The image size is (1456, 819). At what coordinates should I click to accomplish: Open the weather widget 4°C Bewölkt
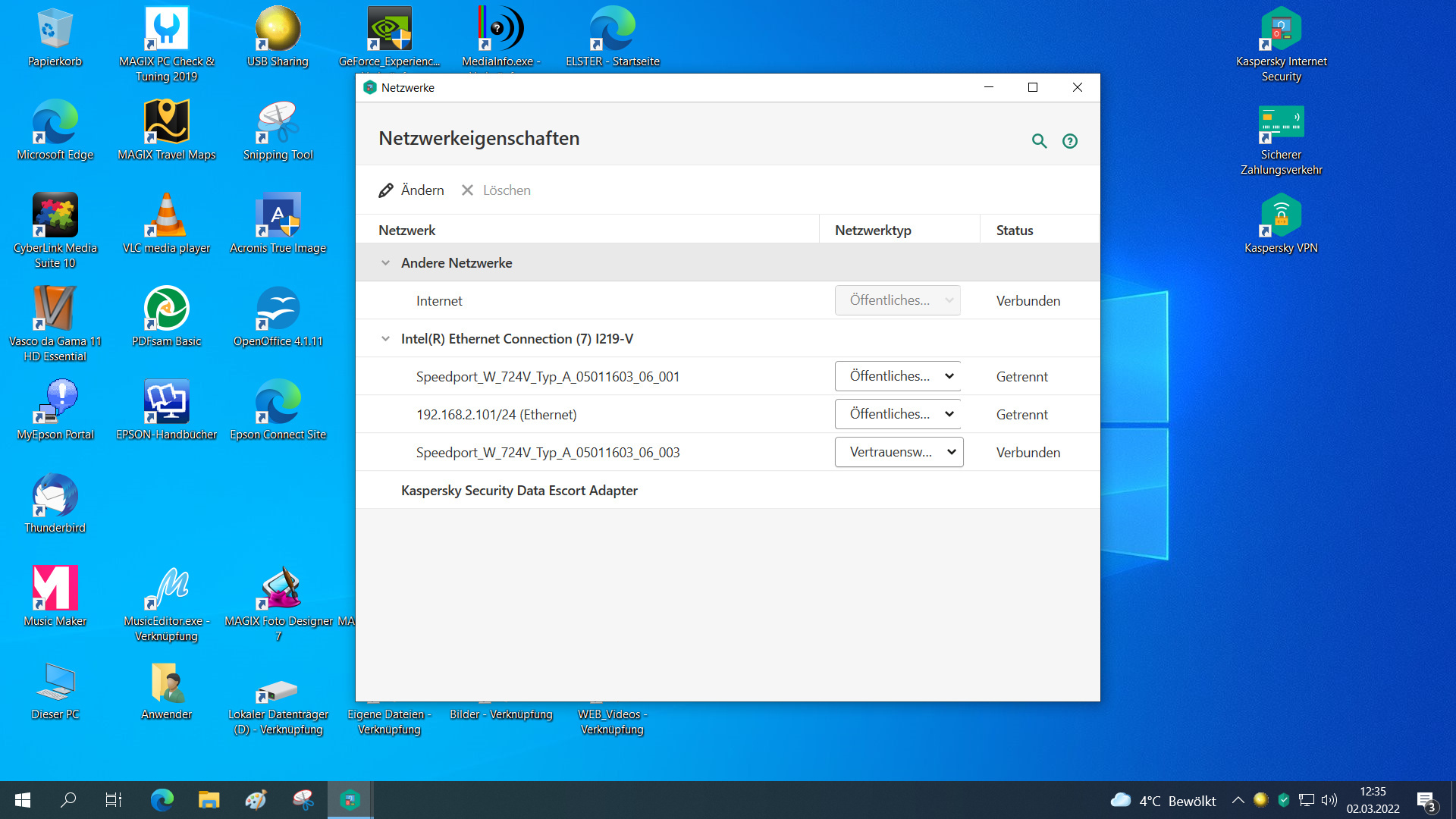tap(1163, 801)
